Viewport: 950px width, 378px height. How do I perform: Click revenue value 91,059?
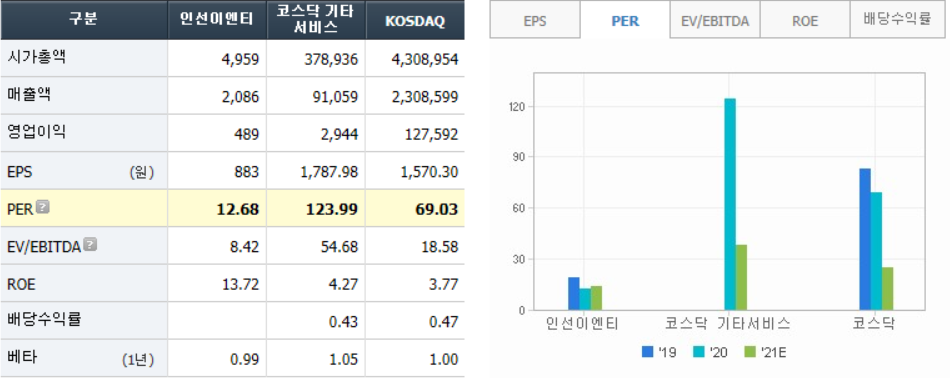[335, 97]
